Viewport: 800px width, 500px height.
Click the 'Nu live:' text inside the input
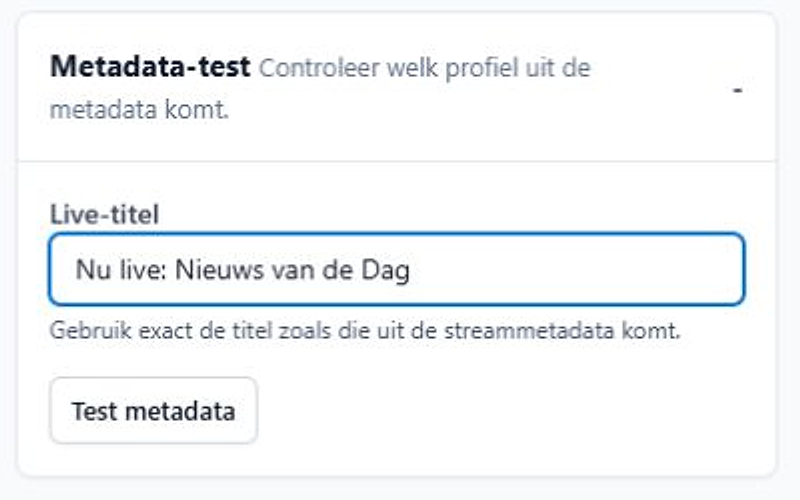click(121, 269)
